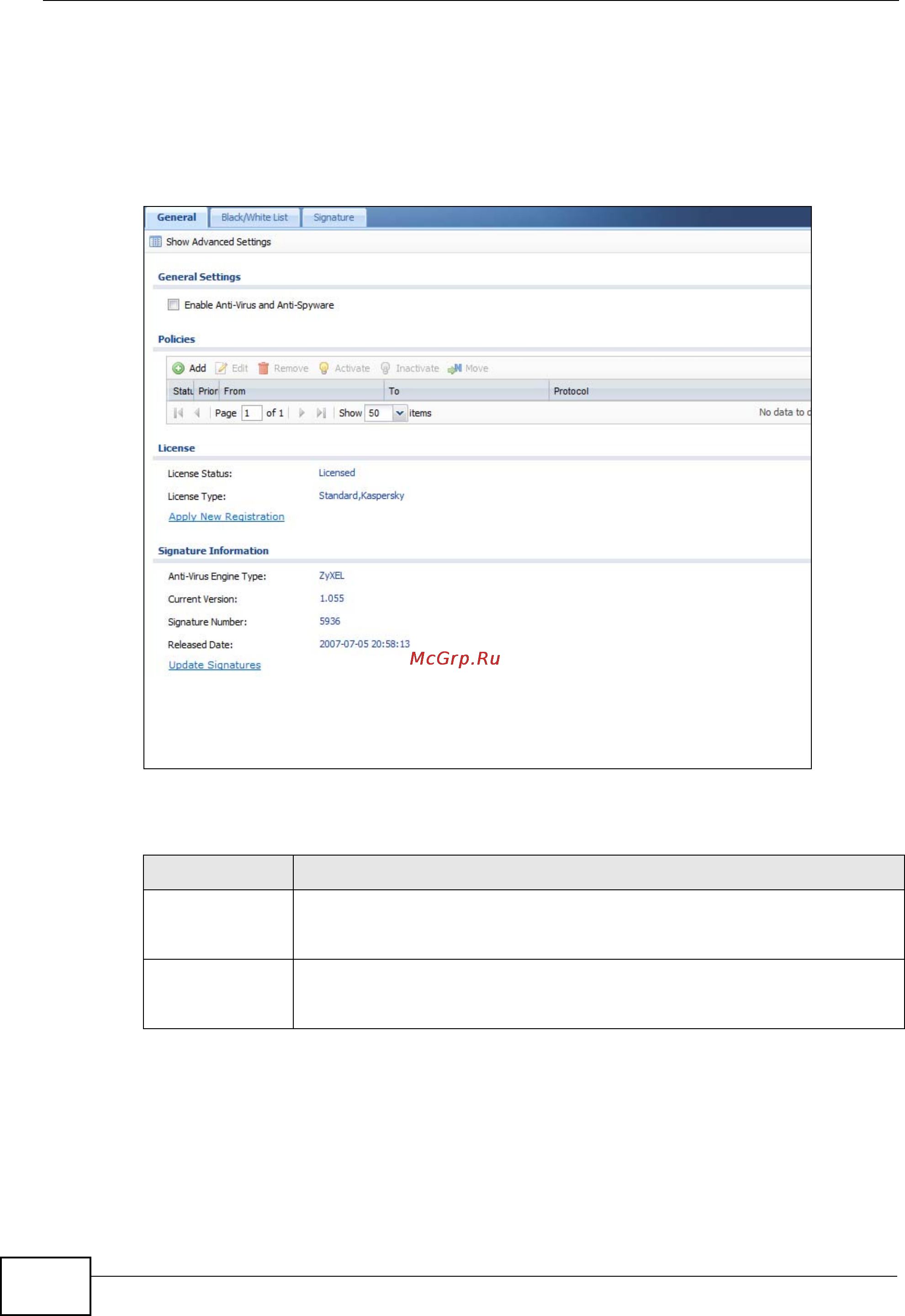
Task: Open the Black/White List tab
Action: coord(254,218)
